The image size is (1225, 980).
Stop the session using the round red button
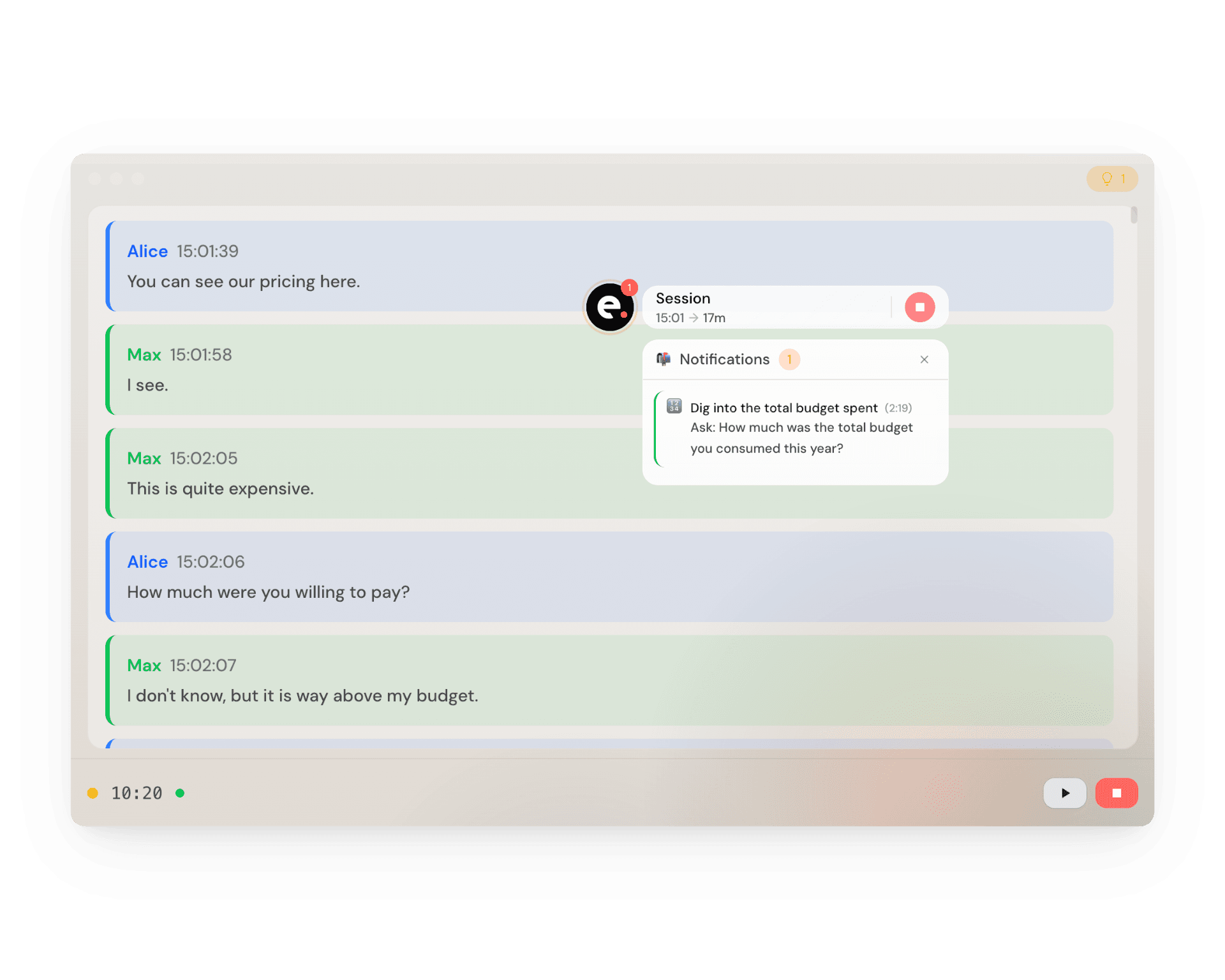click(x=919, y=307)
